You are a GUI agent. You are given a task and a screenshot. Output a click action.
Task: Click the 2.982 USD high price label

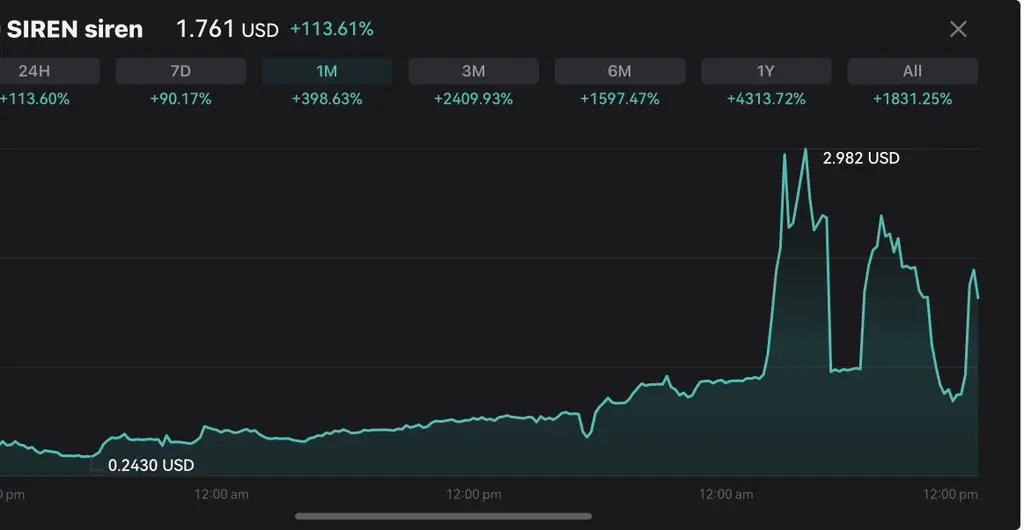pyautogui.click(x=861, y=158)
